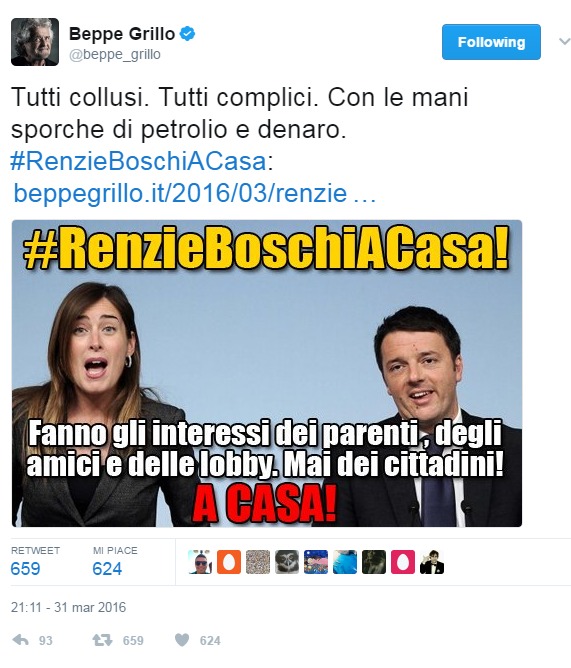Click the retweet arrows icon
The image size is (571, 668).
coord(102,640)
